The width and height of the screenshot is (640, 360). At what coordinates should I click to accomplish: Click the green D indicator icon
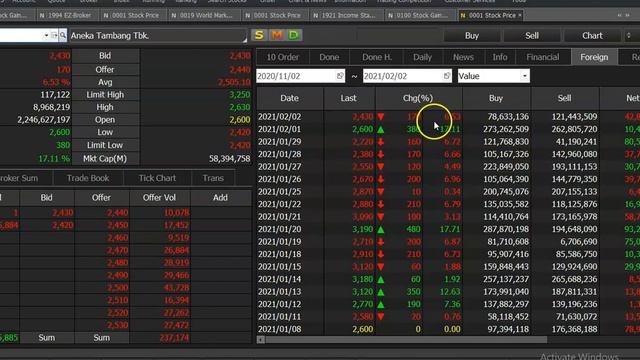click(x=294, y=35)
